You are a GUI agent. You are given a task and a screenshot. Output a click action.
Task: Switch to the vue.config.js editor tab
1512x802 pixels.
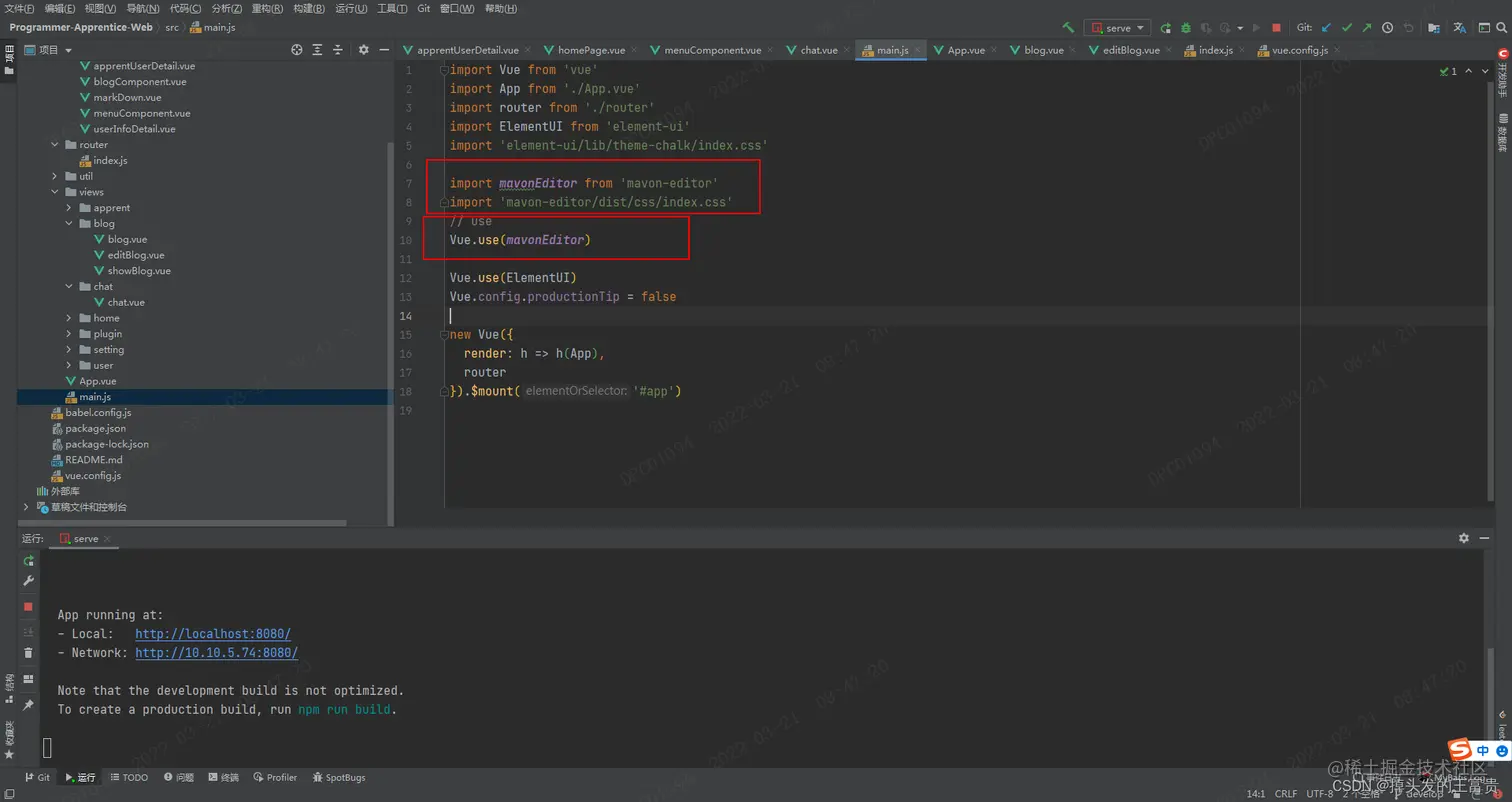(x=1300, y=50)
